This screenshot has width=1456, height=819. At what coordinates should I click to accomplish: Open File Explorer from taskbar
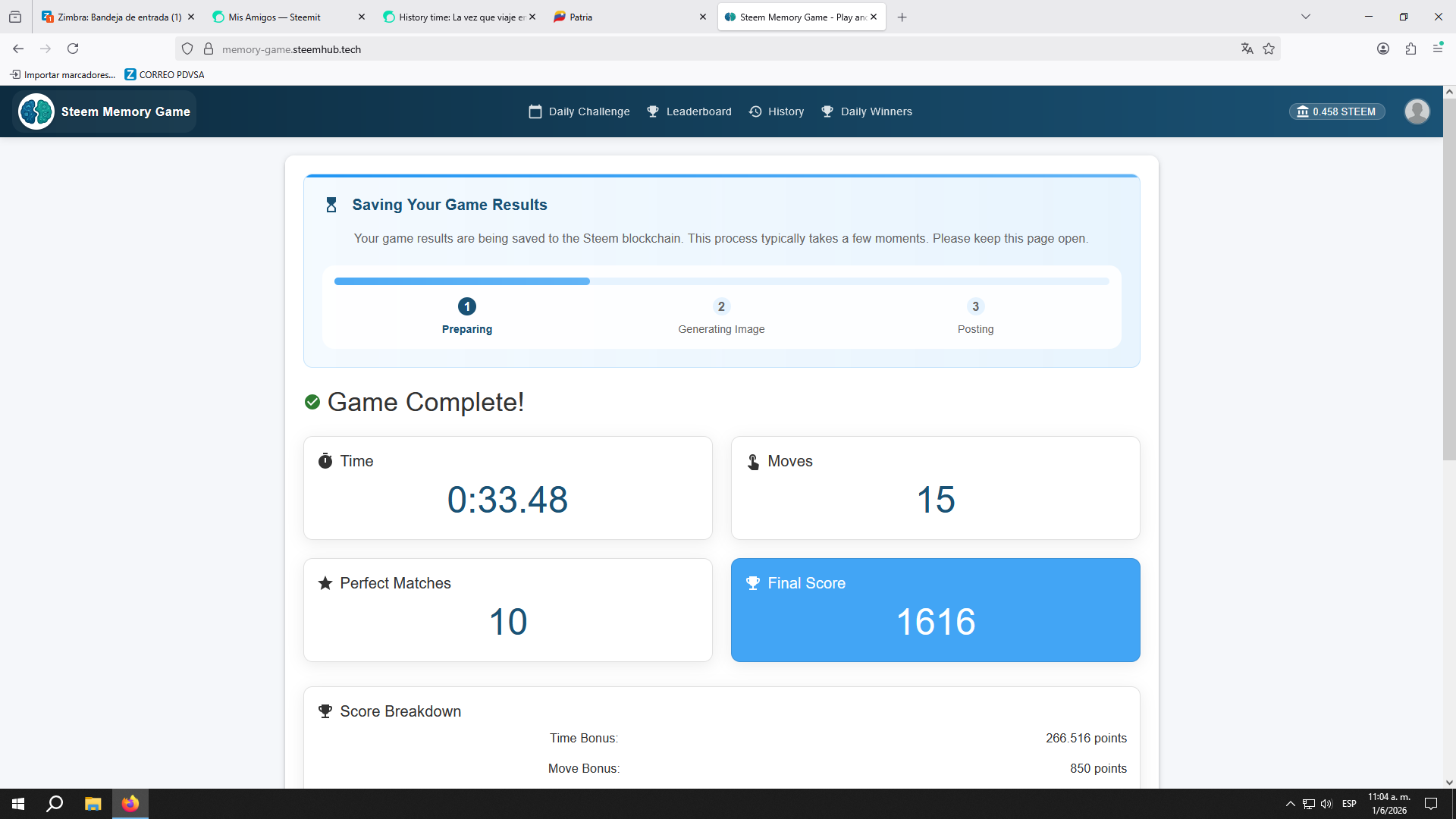point(93,804)
